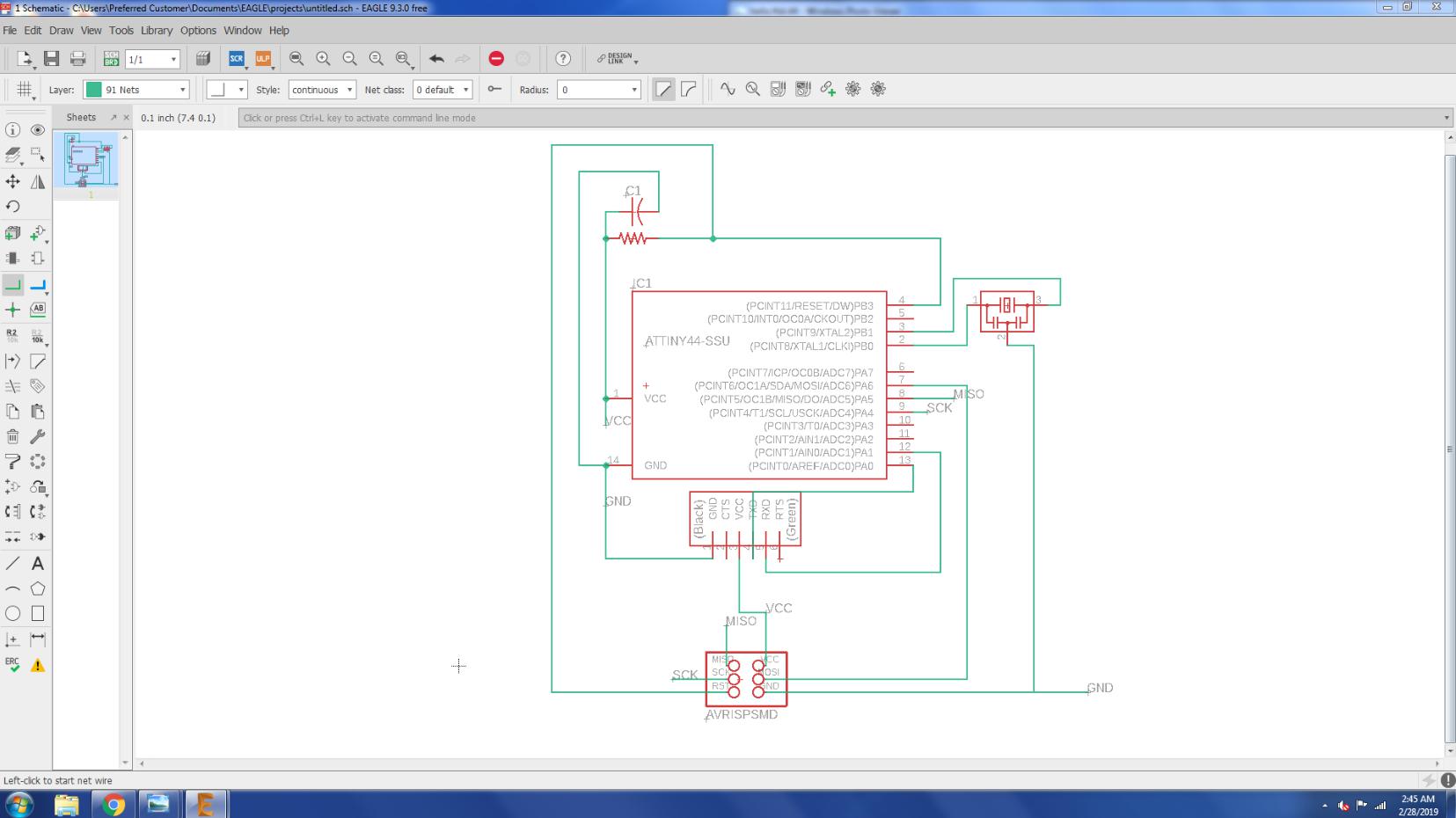Select the Add Part tool

(x=38, y=233)
